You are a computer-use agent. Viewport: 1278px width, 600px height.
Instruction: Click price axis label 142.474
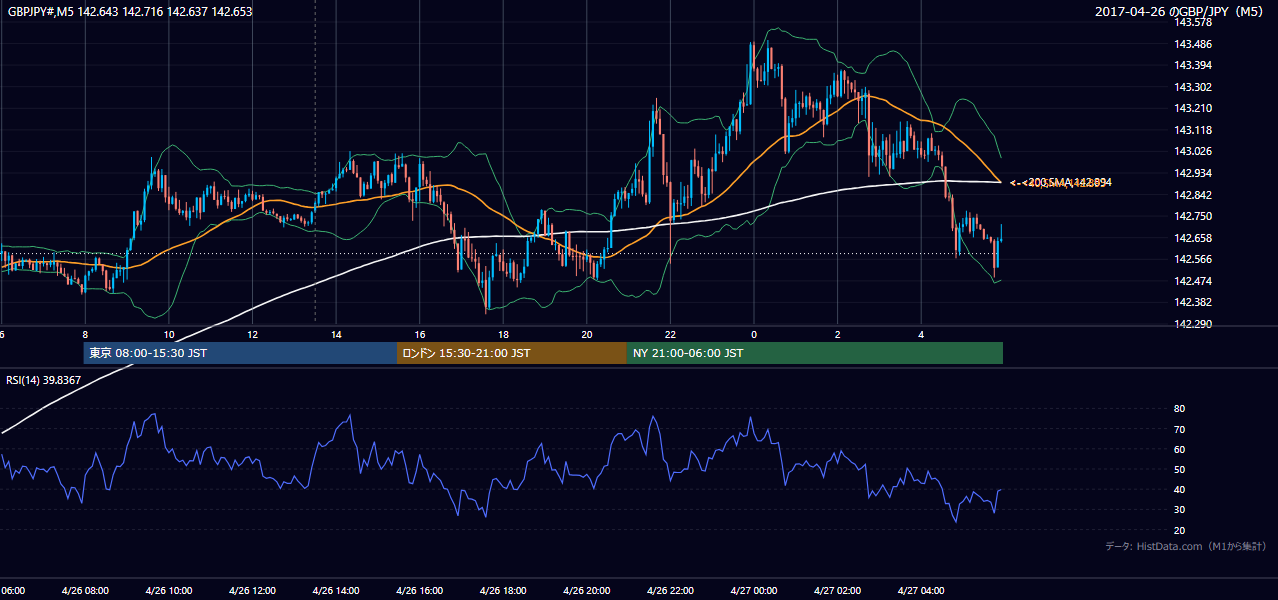click(x=1193, y=281)
